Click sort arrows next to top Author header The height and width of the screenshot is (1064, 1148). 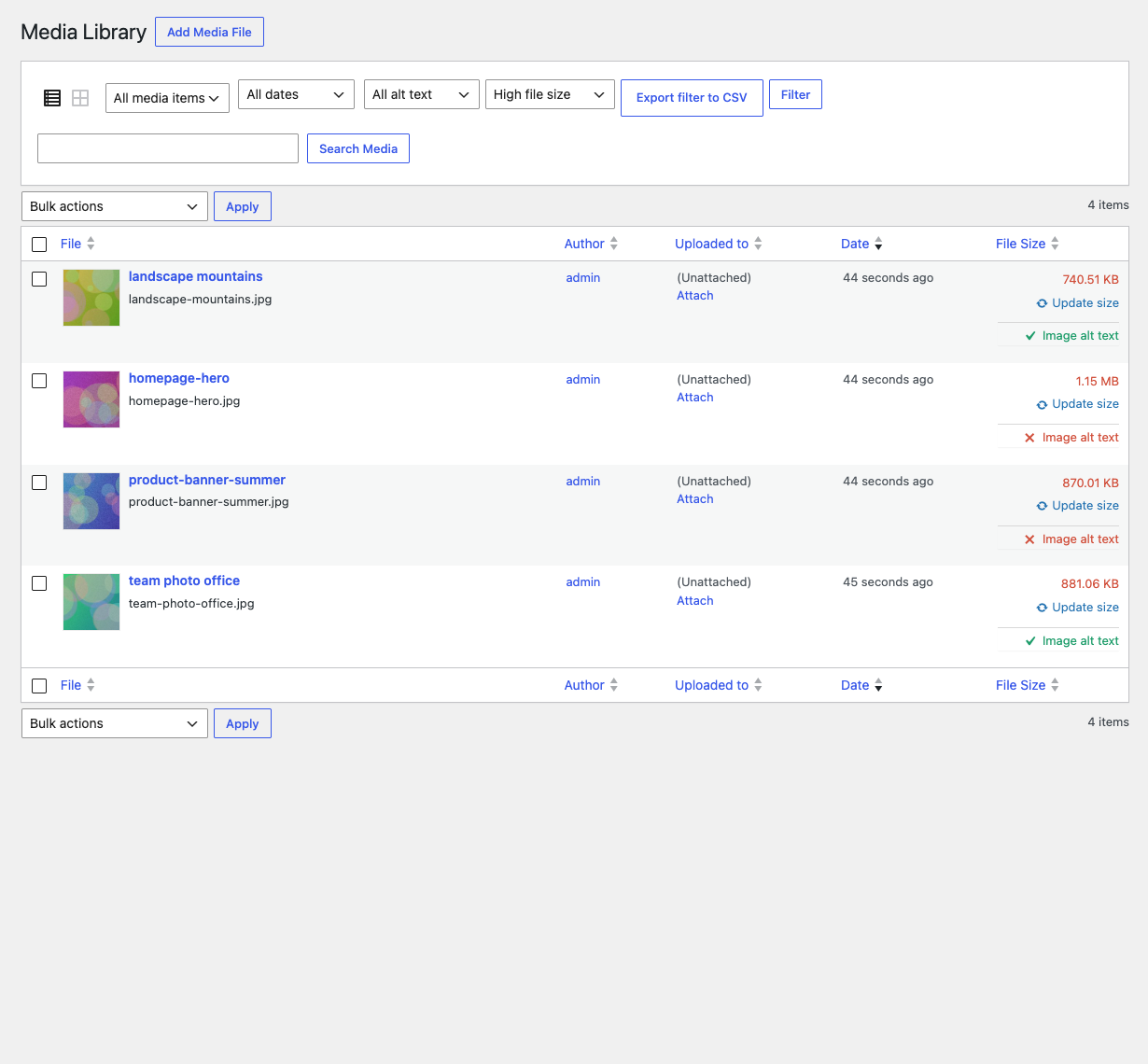pyautogui.click(x=614, y=244)
